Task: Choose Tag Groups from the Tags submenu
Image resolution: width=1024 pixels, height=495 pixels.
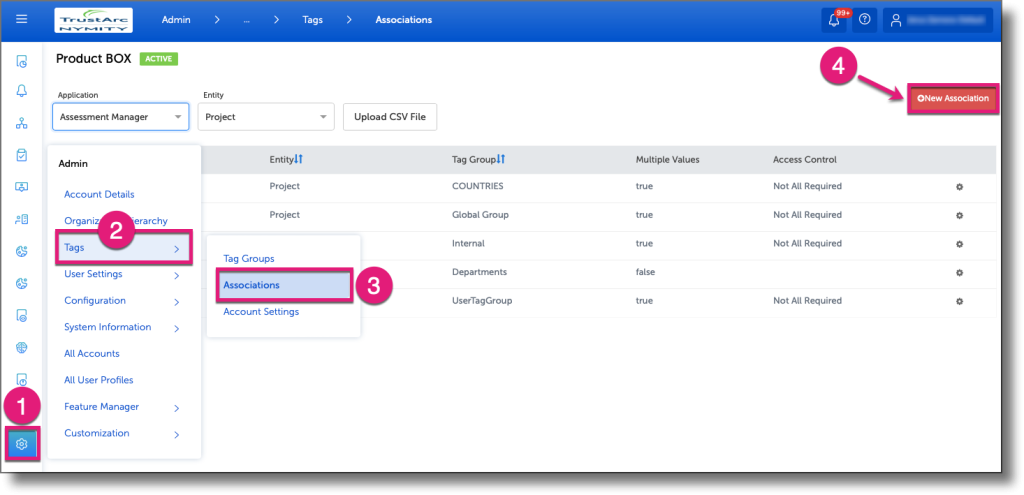Action: click(x=249, y=259)
